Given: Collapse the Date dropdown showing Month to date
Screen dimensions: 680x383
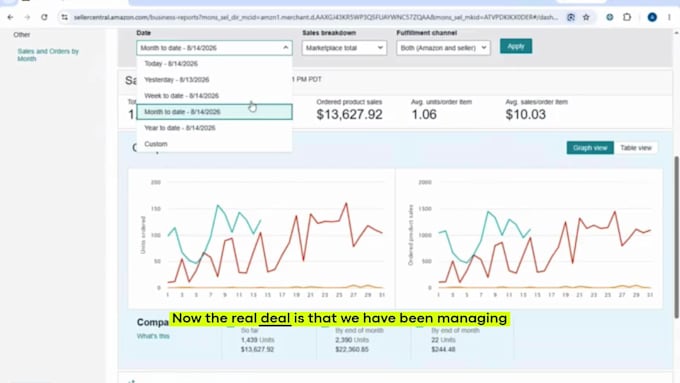Looking at the screenshot, I should click(x=214, y=48).
